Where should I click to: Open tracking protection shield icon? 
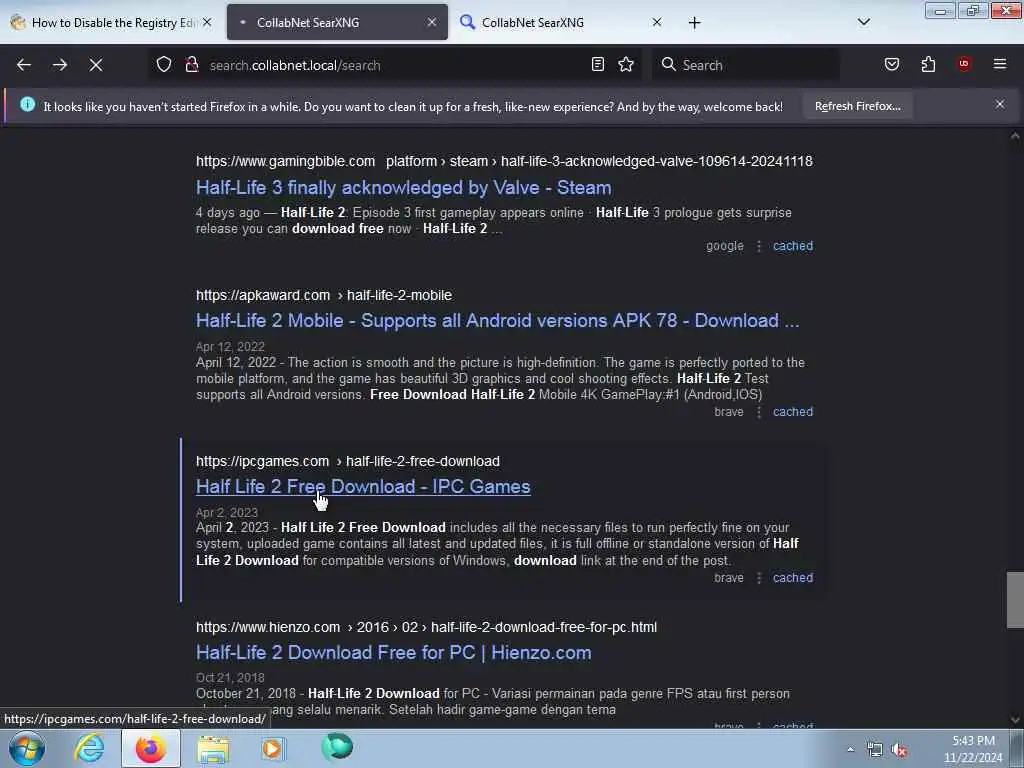(x=164, y=65)
